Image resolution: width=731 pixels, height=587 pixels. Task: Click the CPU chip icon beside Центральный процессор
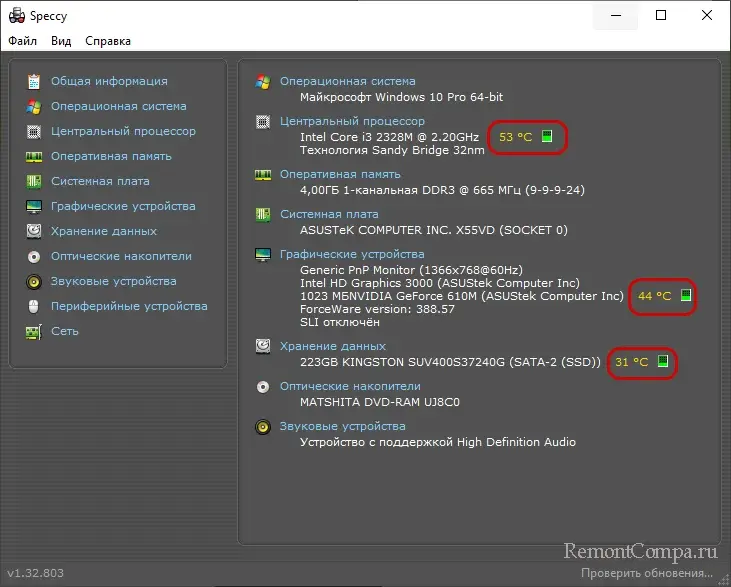pyautogui.click(x=34, y=131)
